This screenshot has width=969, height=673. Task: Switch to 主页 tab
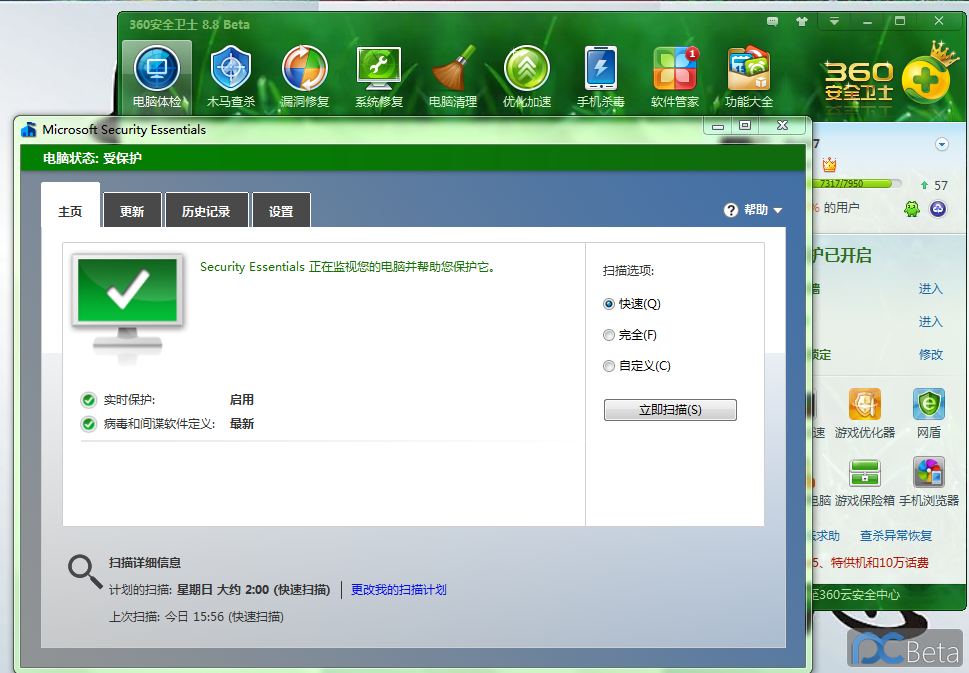(x=70, y=211)
